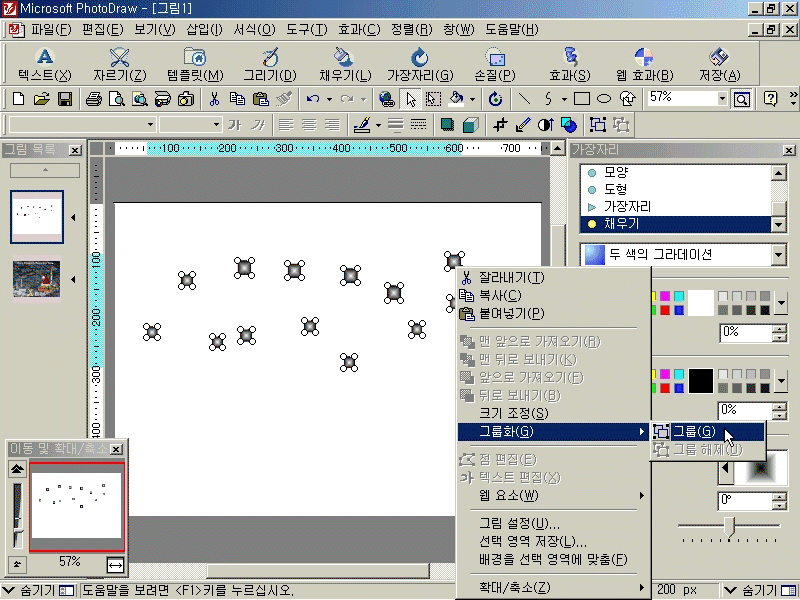
Task: Open the 효과(C) menu in menu bar
Action: coord(359,30)
